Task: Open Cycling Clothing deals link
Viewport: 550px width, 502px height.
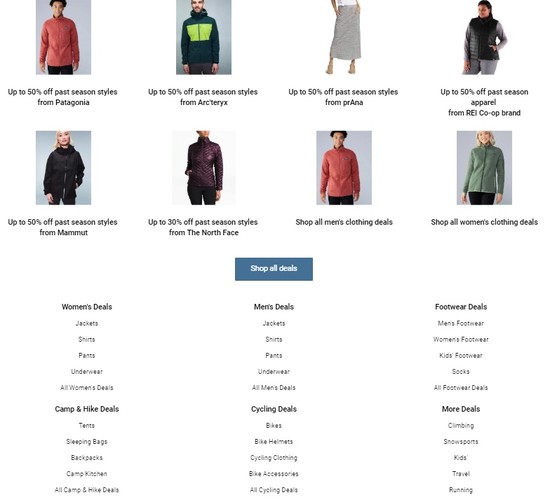Action: (x=274, y=458)
